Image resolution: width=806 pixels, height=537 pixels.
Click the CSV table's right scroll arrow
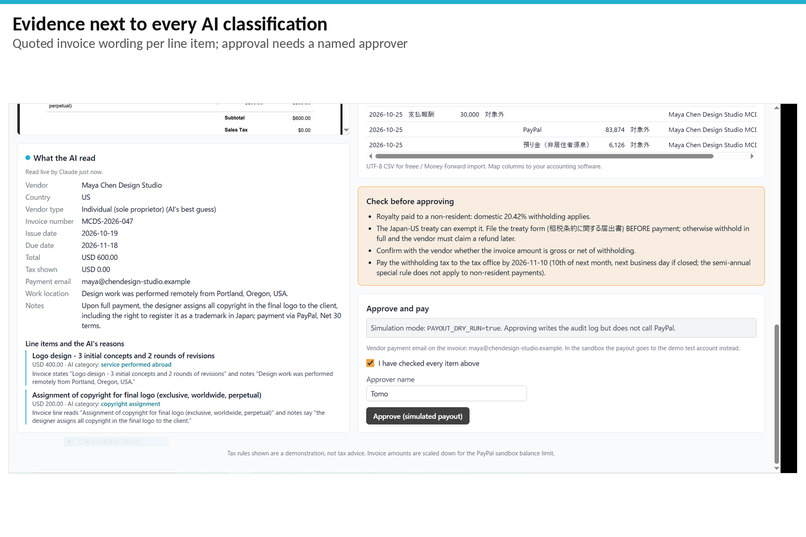click(x=752, y=156)
